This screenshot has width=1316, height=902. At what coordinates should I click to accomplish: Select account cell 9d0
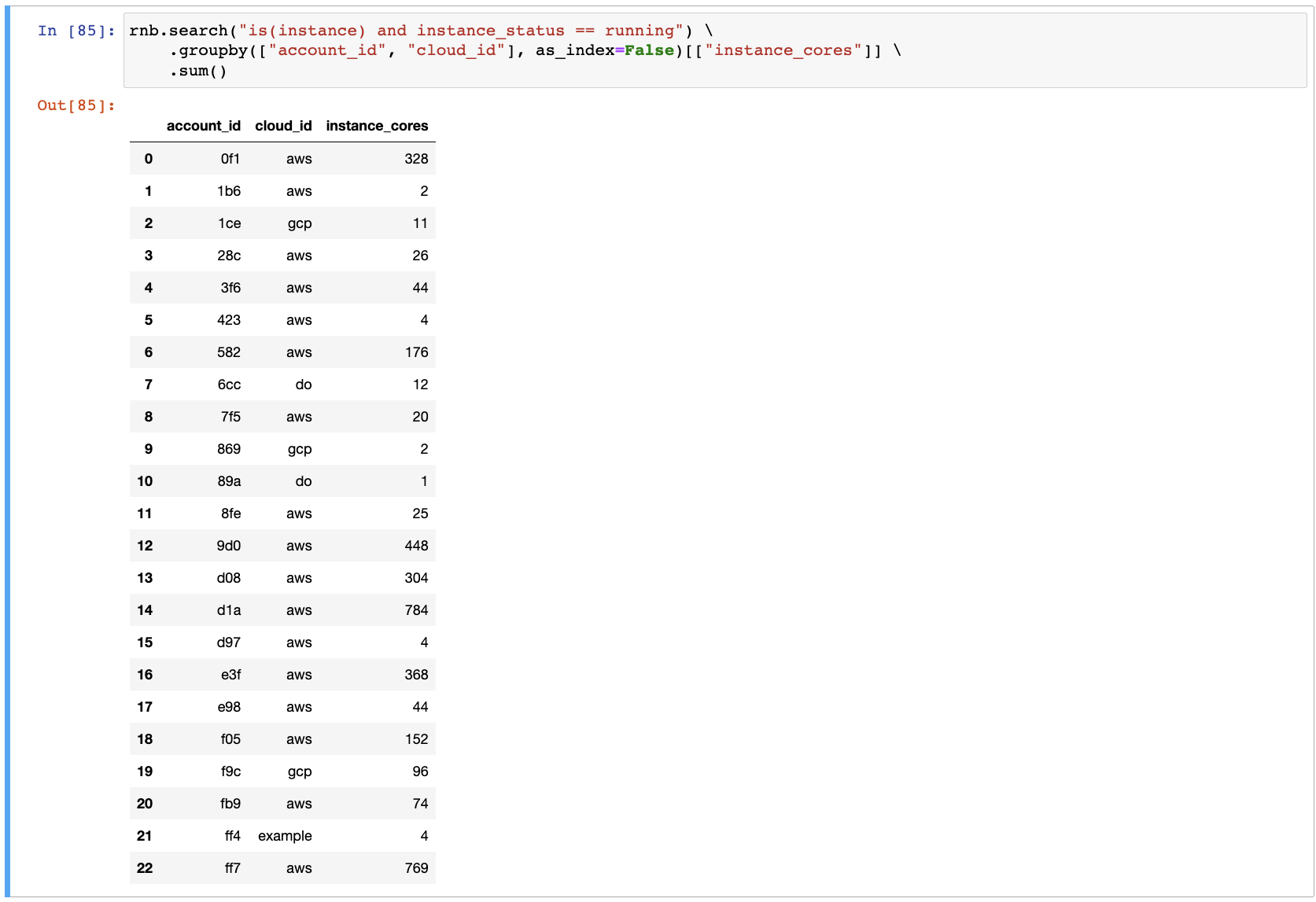click(x=229, y=546)
